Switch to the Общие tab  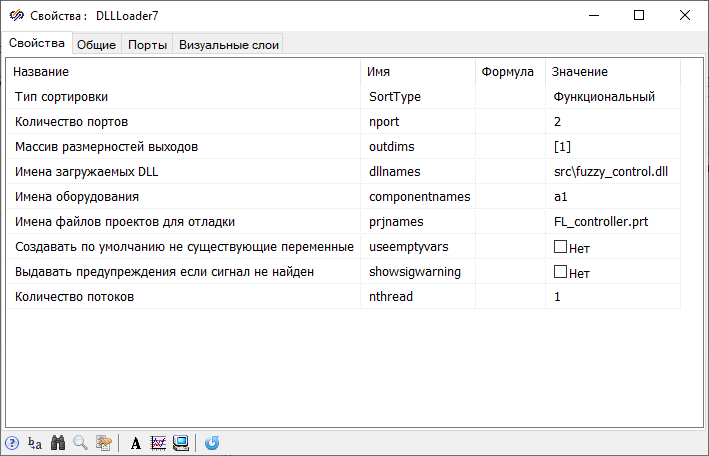click(x=96, y=44)
